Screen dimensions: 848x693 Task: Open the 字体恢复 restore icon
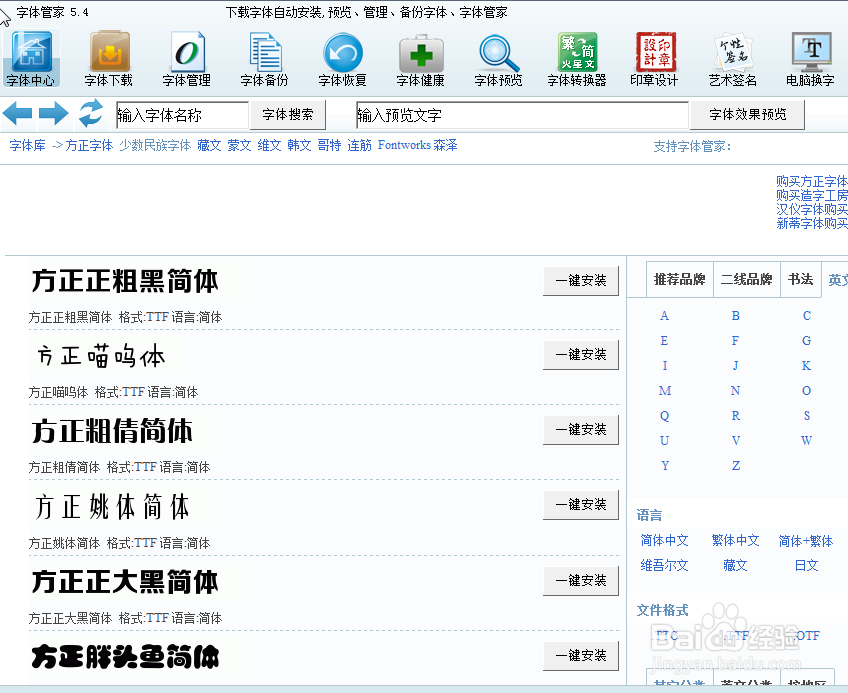(x=343, y=58)
